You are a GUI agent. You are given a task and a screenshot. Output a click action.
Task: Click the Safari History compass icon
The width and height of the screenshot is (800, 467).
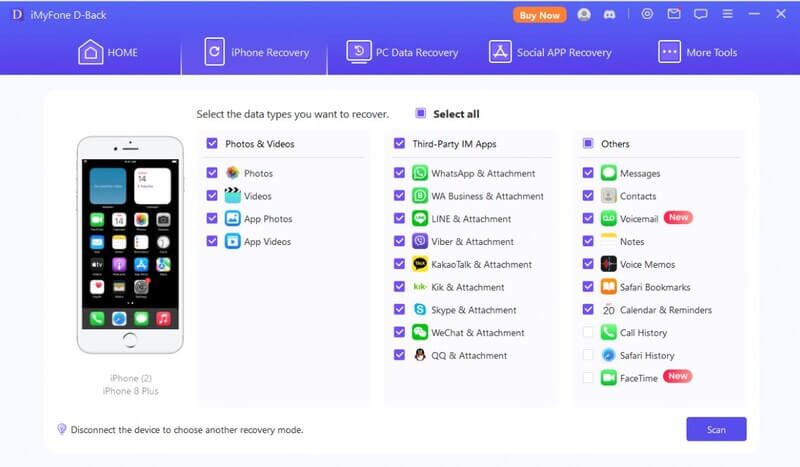[609, 355]
